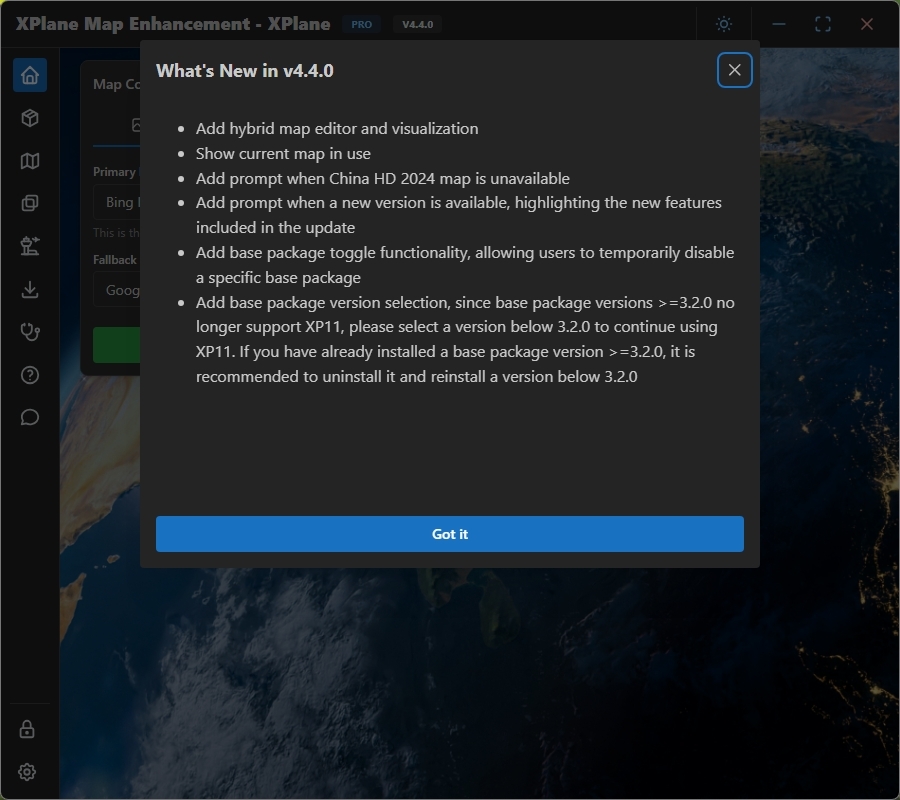Image resolution: width=900 pixels, height=800 pixels.
Task: Click the XPlane Map Enhancement title text
Action: (x=173, y=24)
